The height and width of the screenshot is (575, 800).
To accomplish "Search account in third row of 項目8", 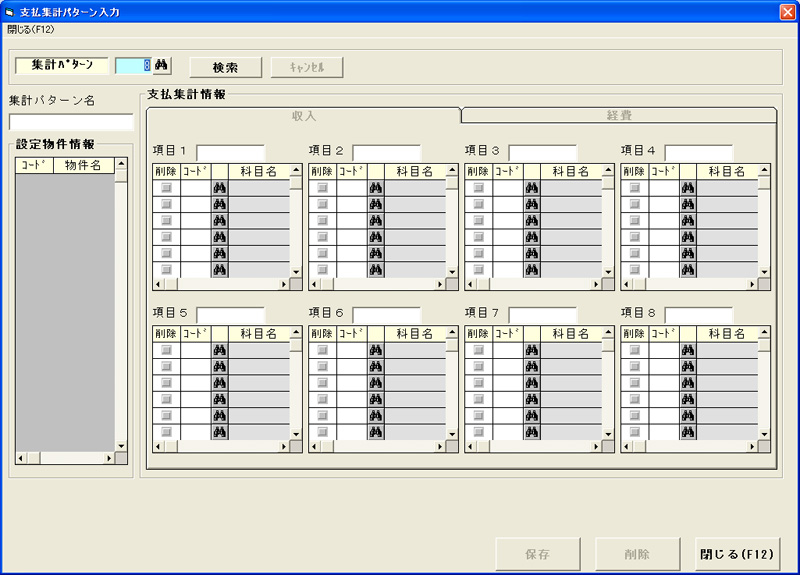I will 688,383.
